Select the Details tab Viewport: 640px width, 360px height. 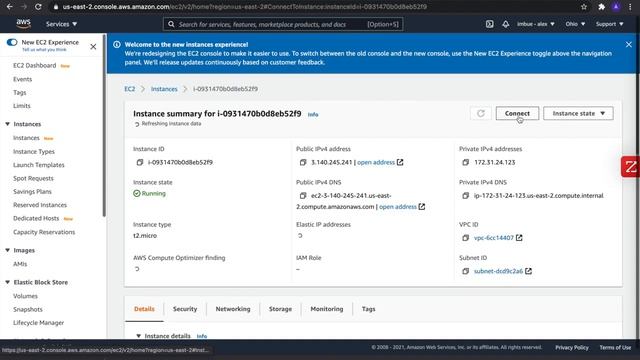144,309
